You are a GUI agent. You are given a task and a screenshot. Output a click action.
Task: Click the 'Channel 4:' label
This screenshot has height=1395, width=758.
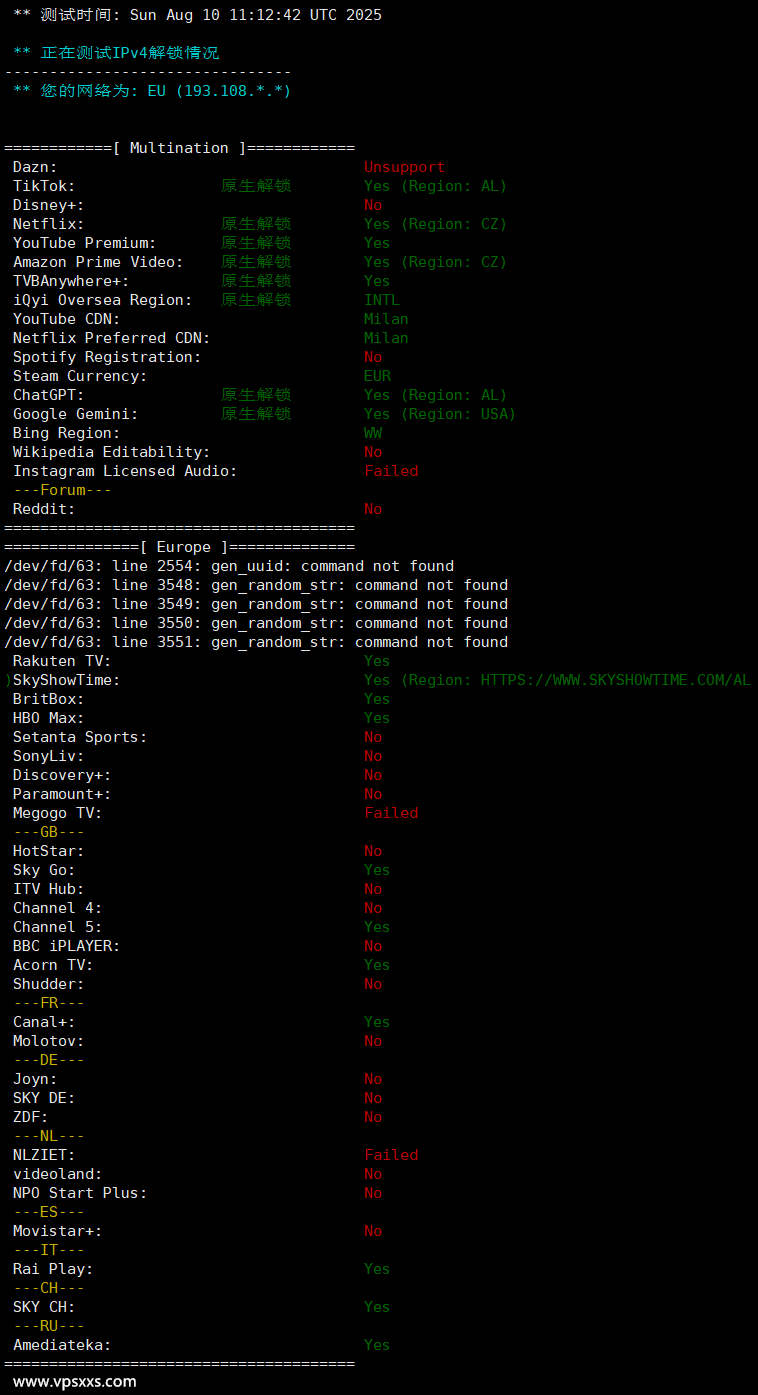(x=58, y=908)
